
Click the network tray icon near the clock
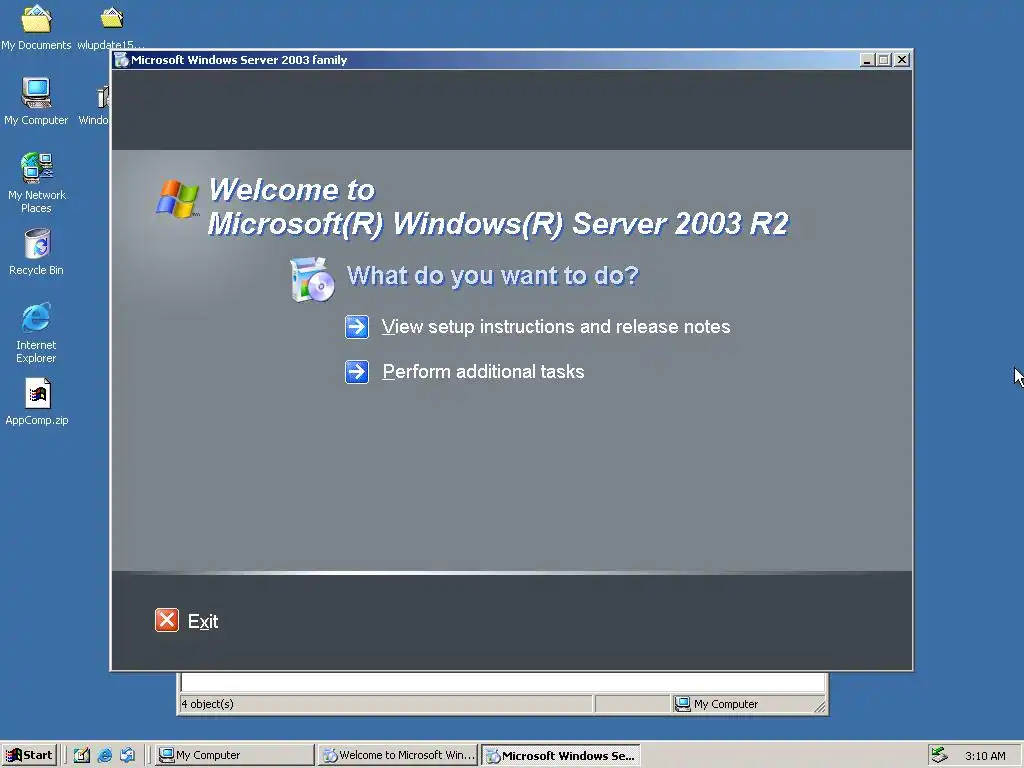pos(939,755)
